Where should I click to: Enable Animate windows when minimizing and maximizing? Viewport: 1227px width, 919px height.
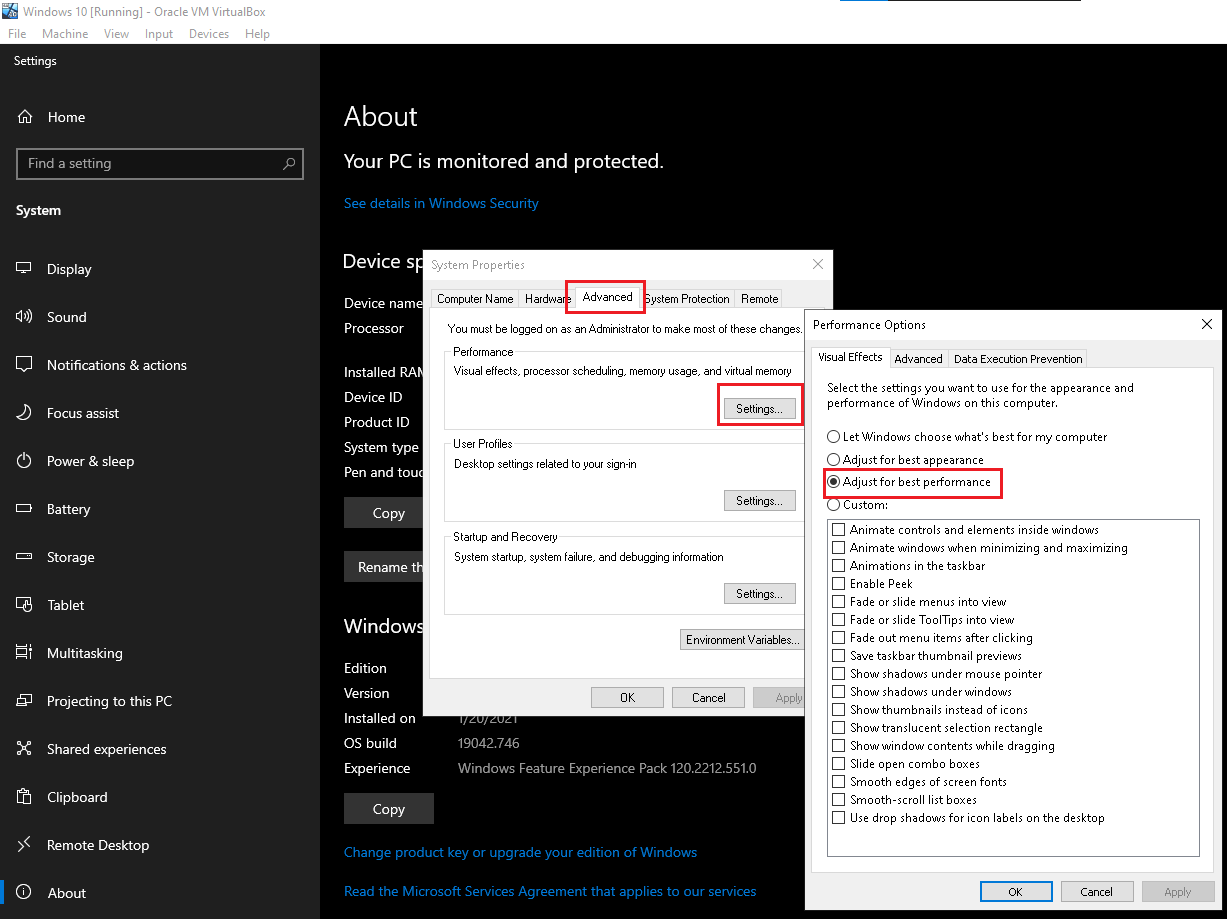[x=839, y=548]
